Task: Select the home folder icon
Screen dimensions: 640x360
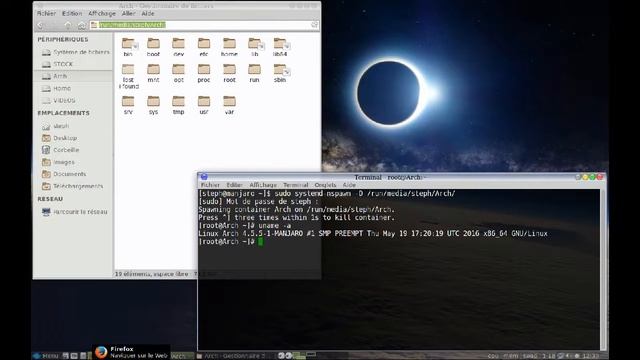Action: pyautogui.click(x=229, y=43)
